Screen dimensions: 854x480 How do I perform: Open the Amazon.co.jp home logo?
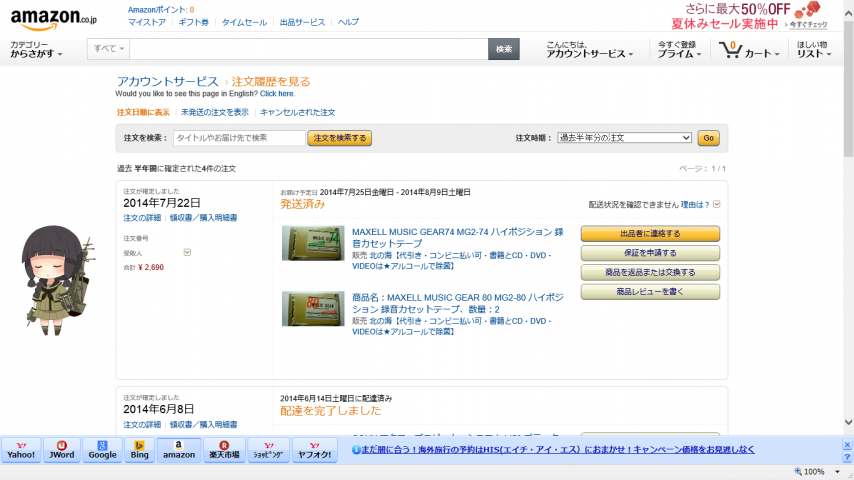click(53, 20)
